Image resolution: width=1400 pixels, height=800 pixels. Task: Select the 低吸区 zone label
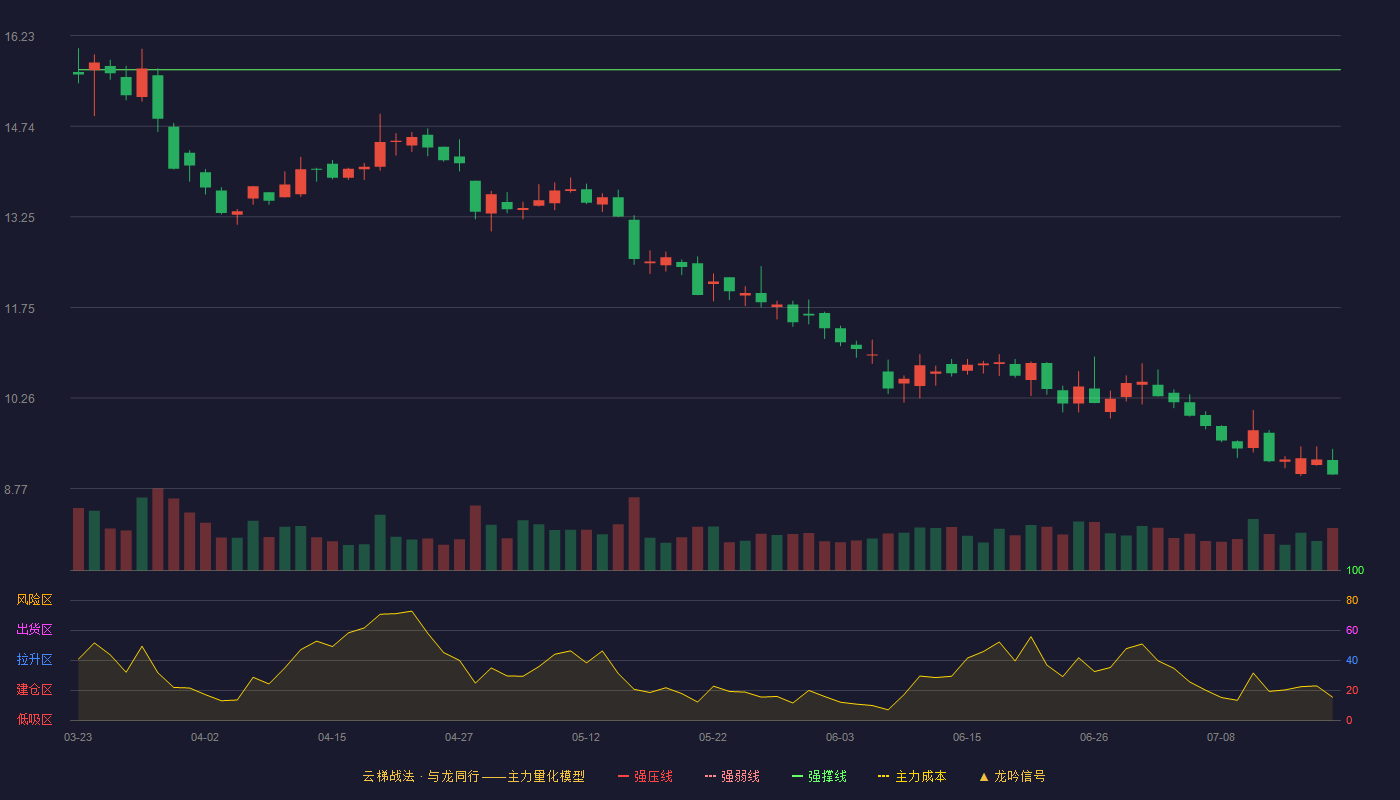pyautogui.click(x=34, y=719)
